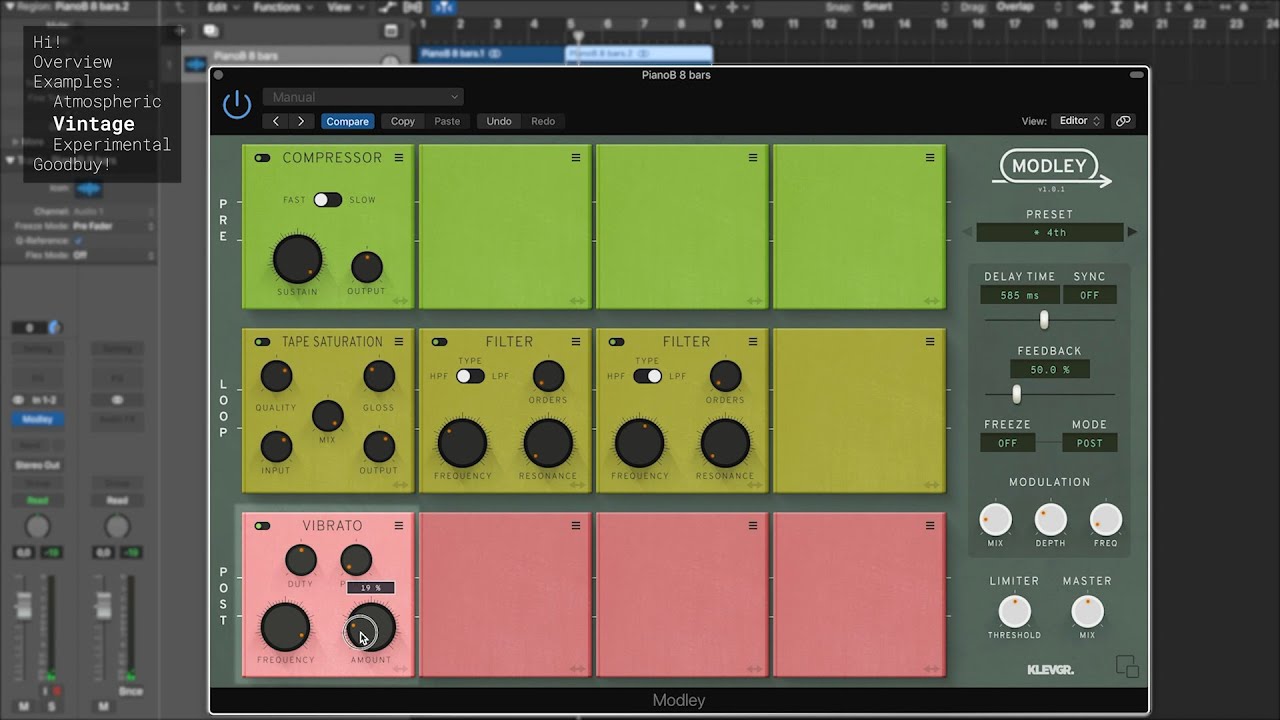Open the Compressor module menu icon
The width and height of the screenshot is (1280, 720).
point(399,158)
